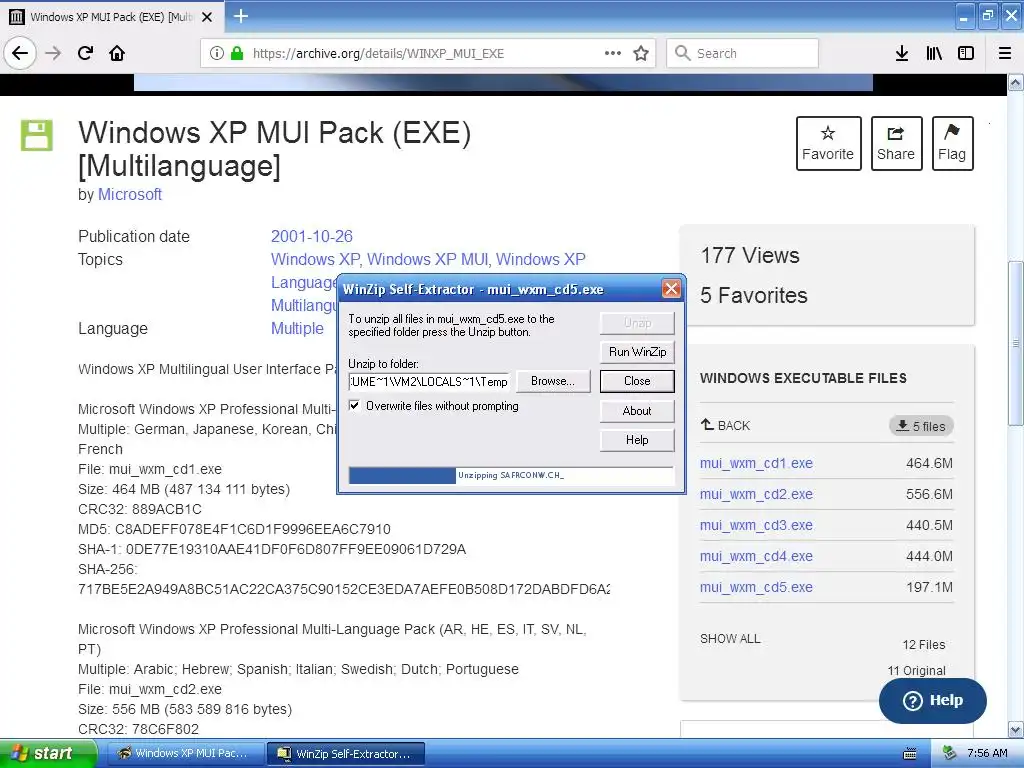The width and height of the screenshot is (1024, 768).
Task: Open the 2001-10-26 publication date link
Action: 312,236
